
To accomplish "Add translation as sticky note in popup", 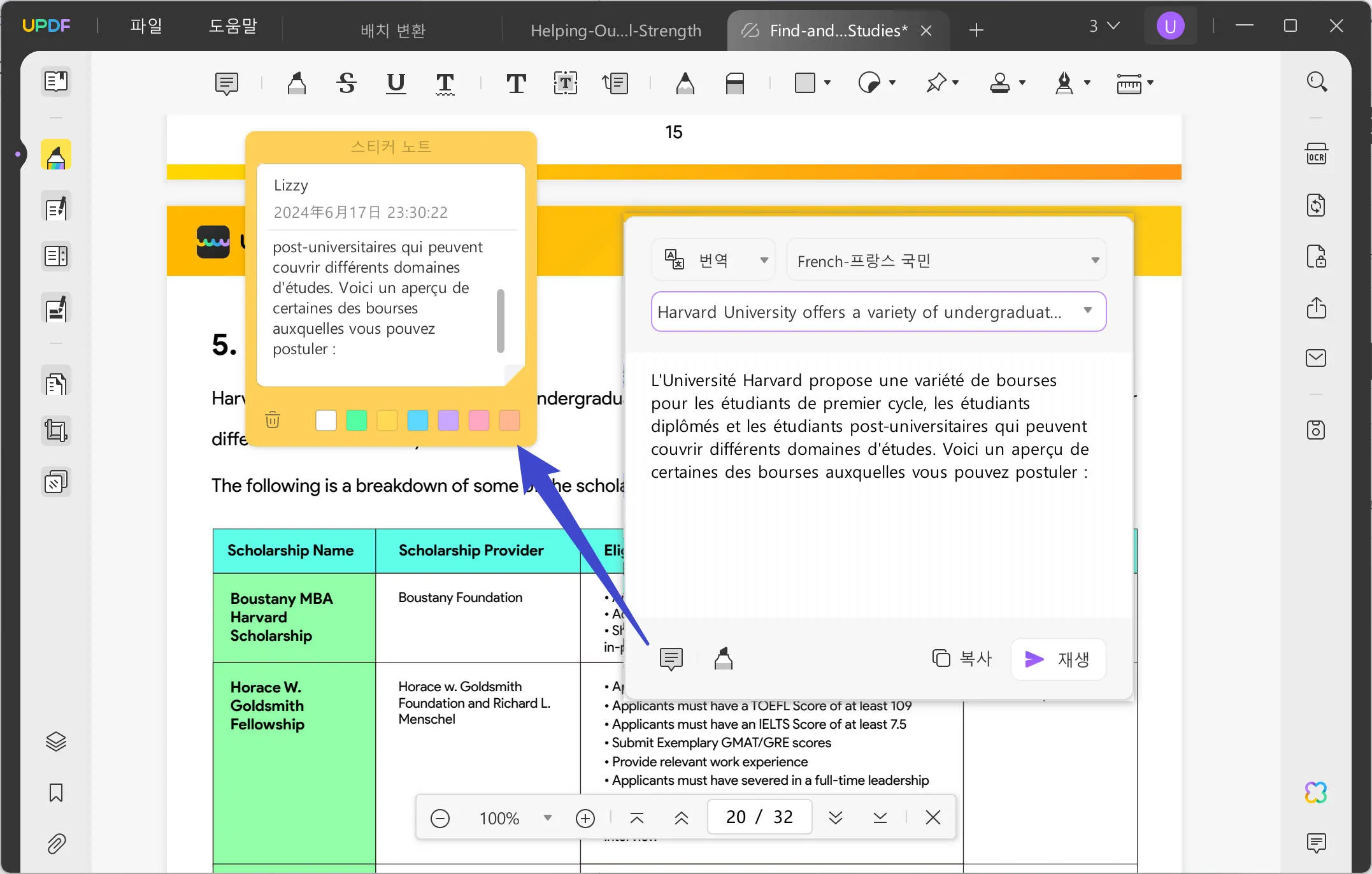I will click(671, 659).
